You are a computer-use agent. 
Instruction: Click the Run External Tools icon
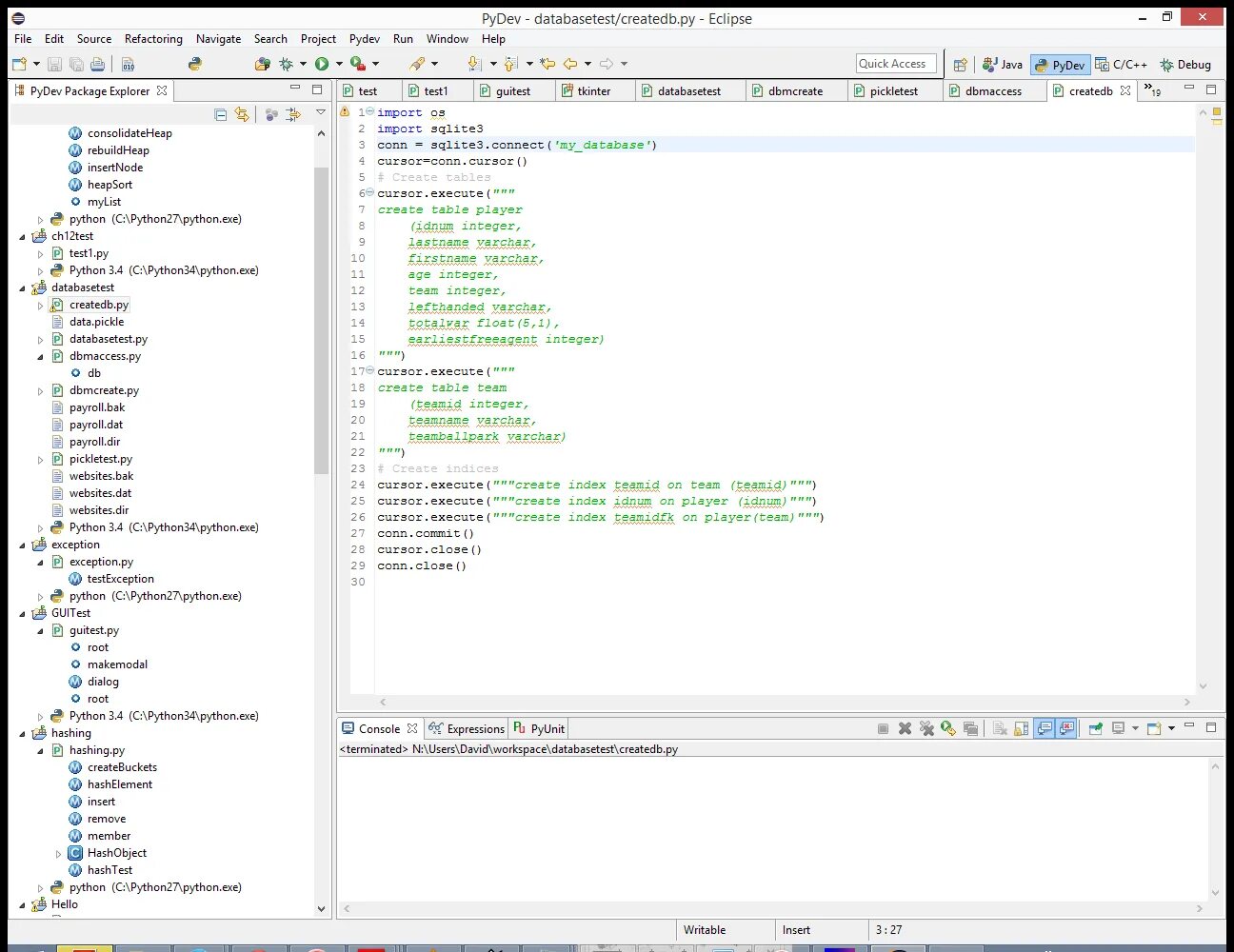tap(358, 64)
